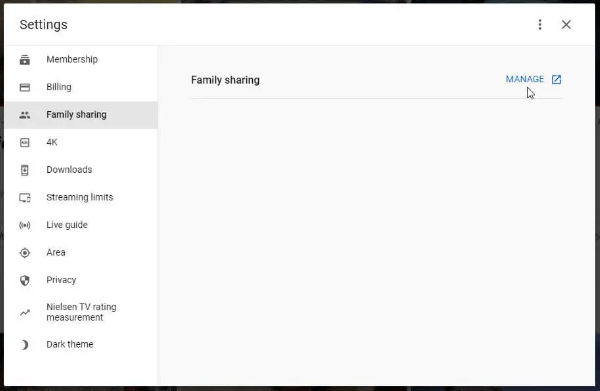Click the Live guide broadcast icon

[x=25, y=225]
